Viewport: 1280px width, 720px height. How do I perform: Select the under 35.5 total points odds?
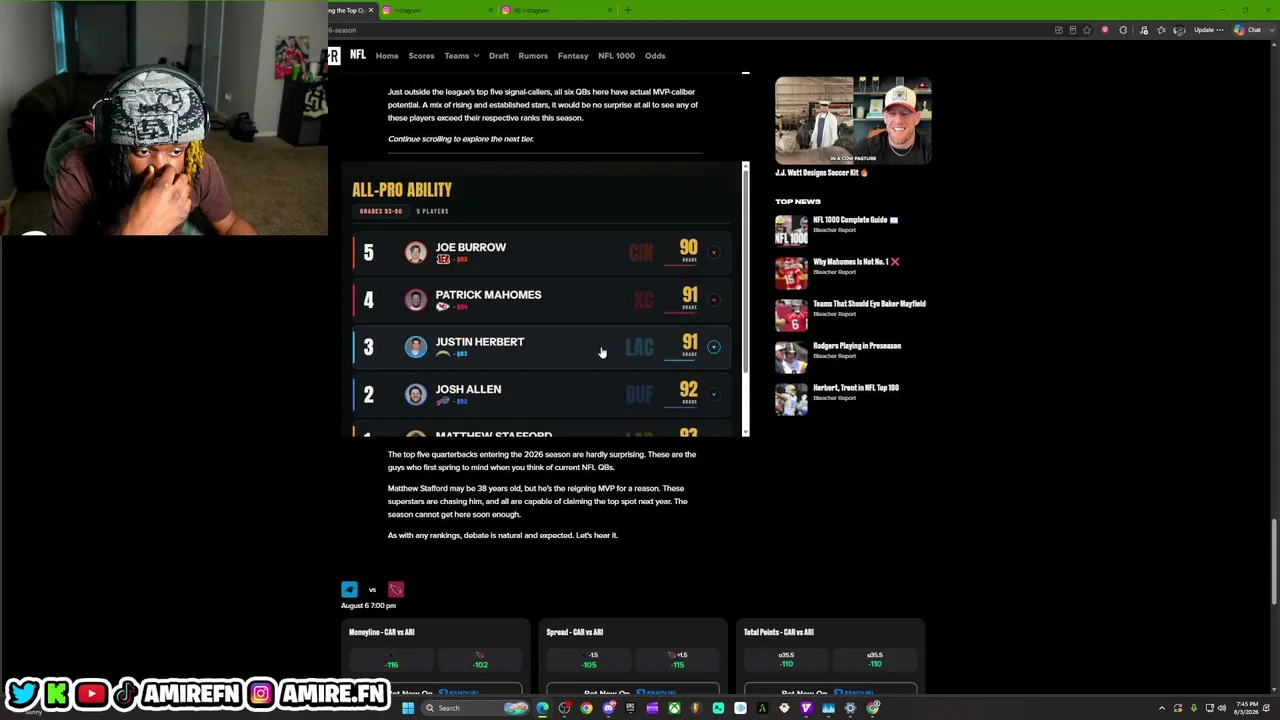875,661
